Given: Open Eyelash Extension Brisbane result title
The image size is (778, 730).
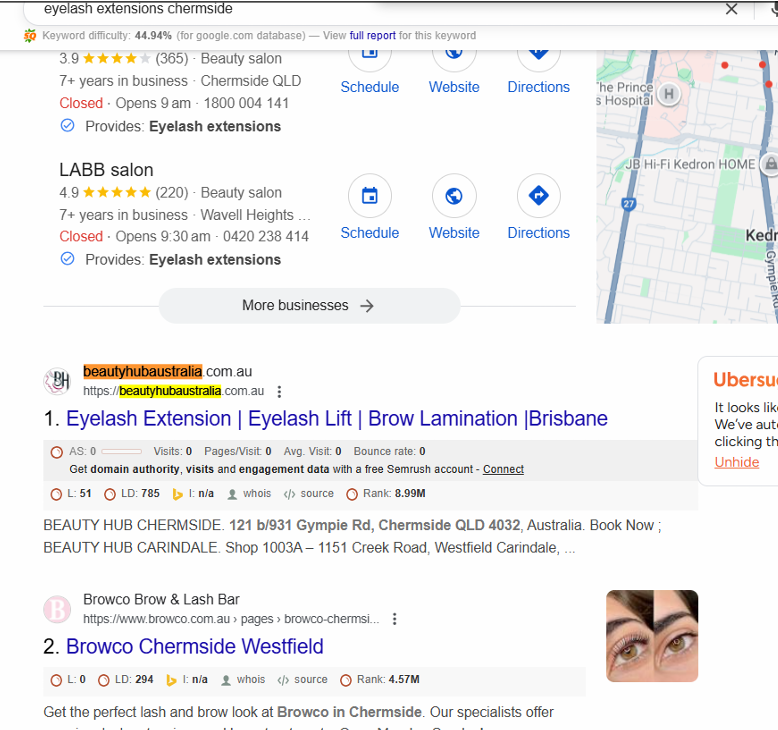Looking at the screenshot, I should [x=337, y=419].
